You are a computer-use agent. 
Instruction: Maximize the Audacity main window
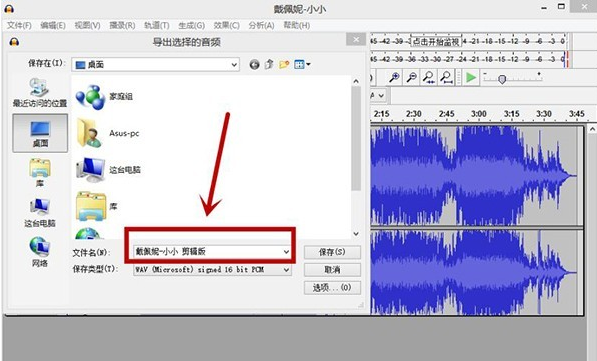point(561,7)
